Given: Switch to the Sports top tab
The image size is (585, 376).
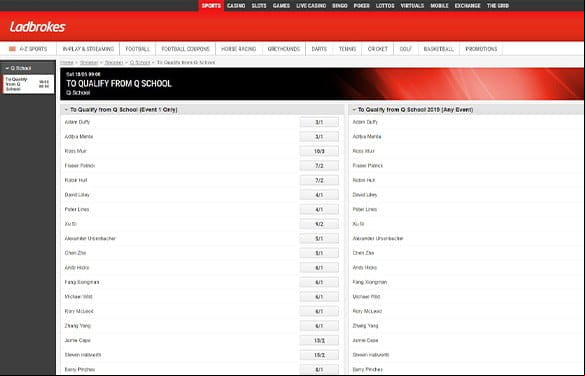Looking at the screenshot, I should (211, 6).
